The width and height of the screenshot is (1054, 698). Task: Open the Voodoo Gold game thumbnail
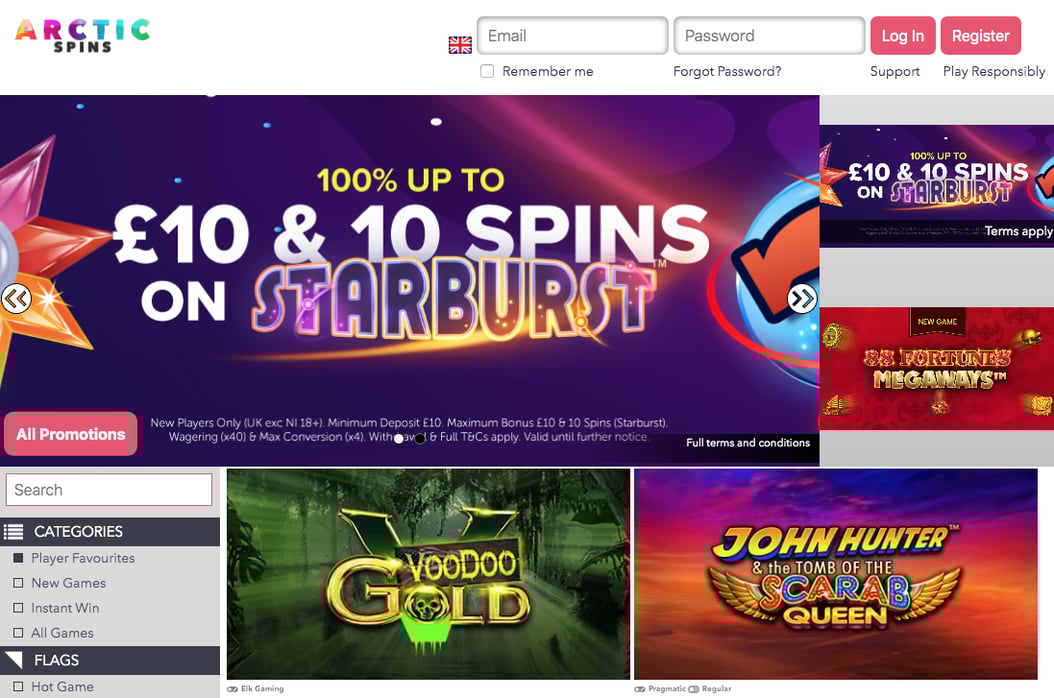tap(428, 574)
